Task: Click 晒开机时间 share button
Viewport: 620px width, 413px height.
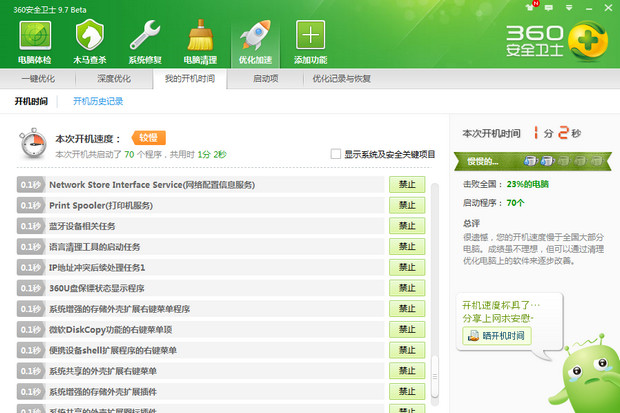Action: [495, 336]
